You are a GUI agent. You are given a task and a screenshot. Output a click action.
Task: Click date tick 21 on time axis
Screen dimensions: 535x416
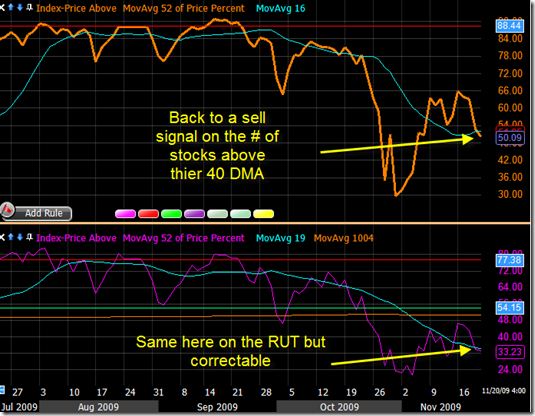point(237,392)
